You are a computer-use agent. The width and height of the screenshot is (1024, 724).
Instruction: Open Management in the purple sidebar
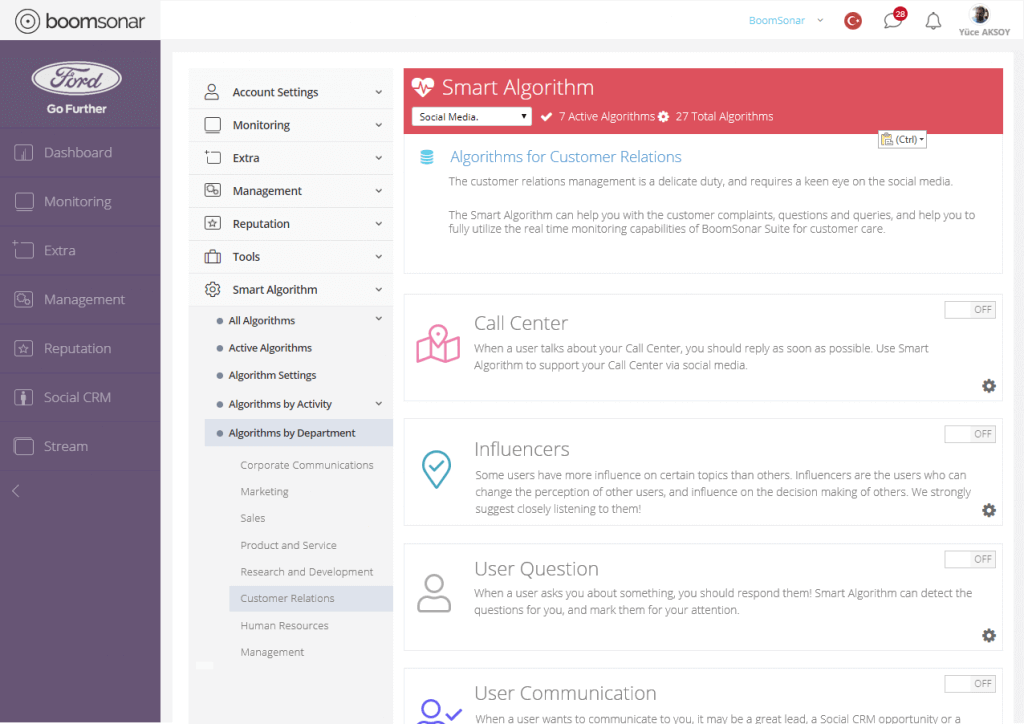(x=80, y=300)
